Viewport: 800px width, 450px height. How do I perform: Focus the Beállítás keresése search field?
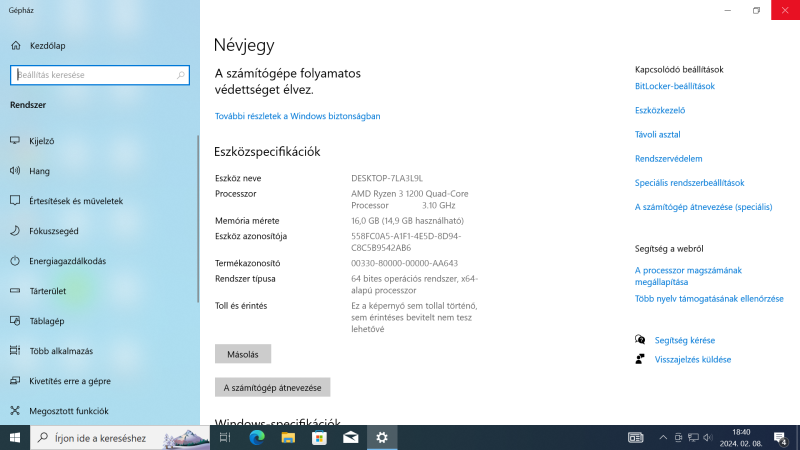pyautogui.click(x=100, y=75)
